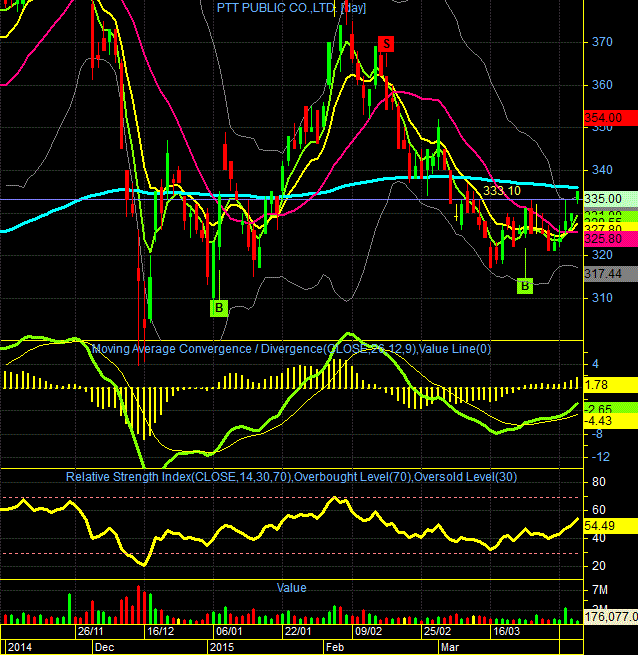
Task: Click the yellow 1.78 MACD histogram label
Action: pyautogui.click(x=610, y=385)
